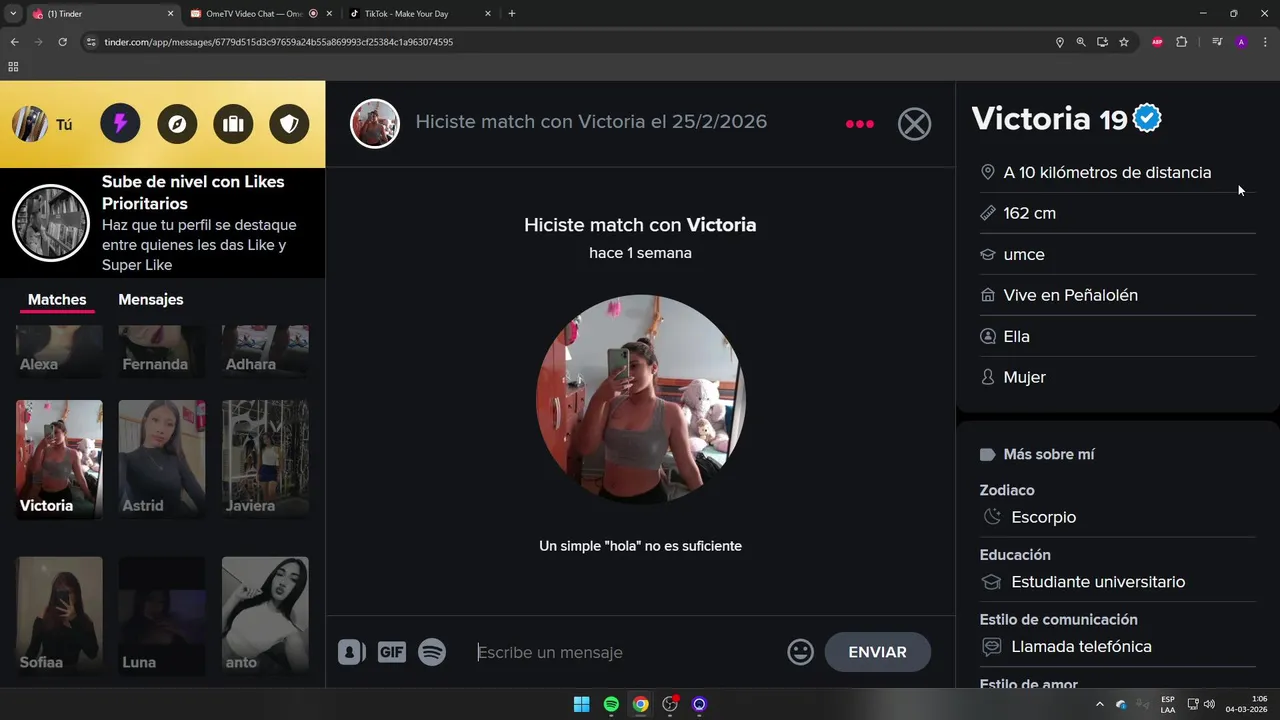Open the Javiera match card
This screenshot has height=720, width=1280.
265,459
